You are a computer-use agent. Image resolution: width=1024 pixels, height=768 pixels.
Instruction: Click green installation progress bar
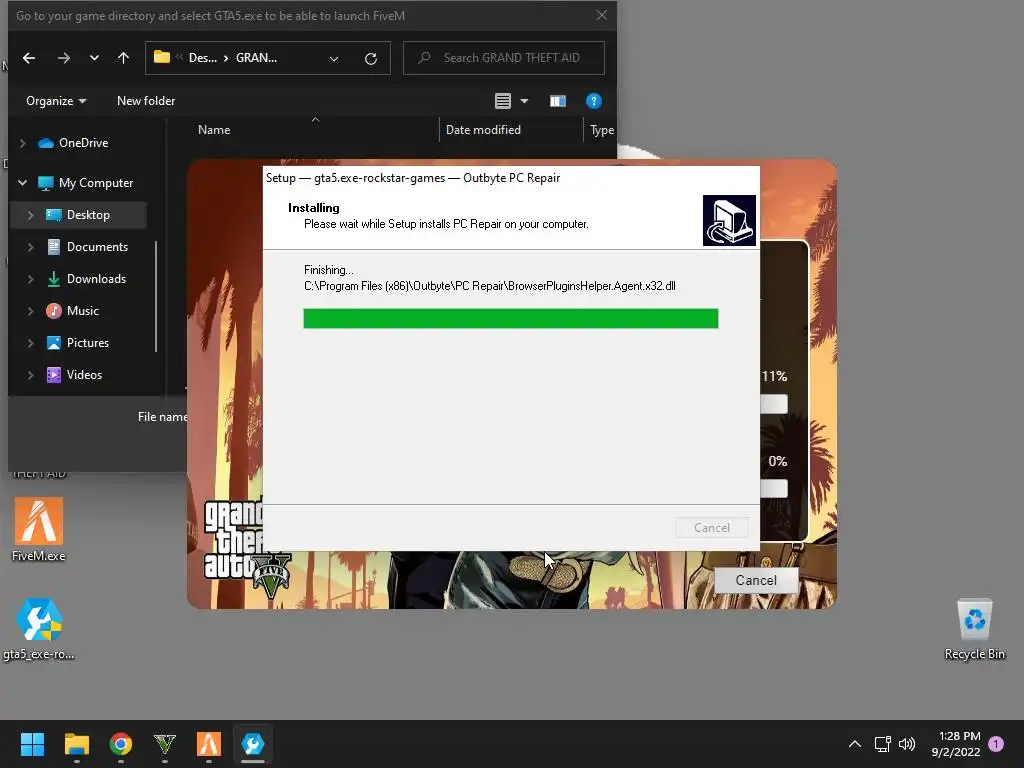click(511, 319)
